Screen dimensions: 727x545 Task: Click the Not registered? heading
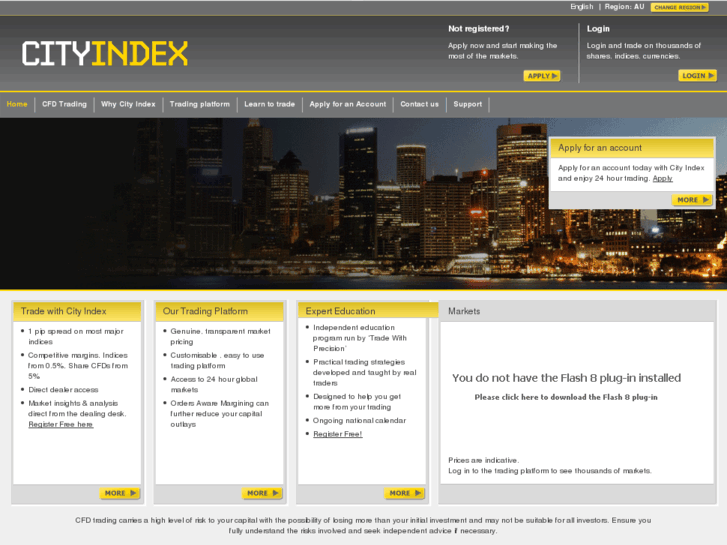[x=478, y=29]
